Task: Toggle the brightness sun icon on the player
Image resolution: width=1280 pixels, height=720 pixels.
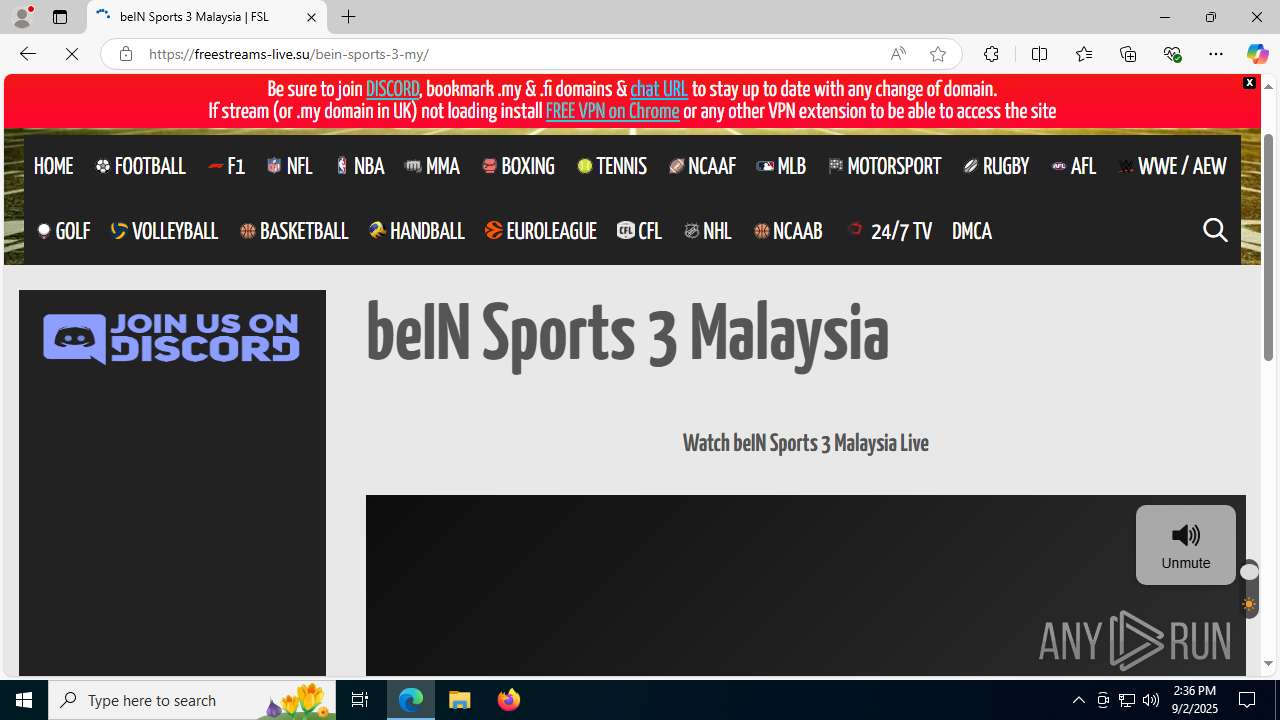Action: [1249, 604]
